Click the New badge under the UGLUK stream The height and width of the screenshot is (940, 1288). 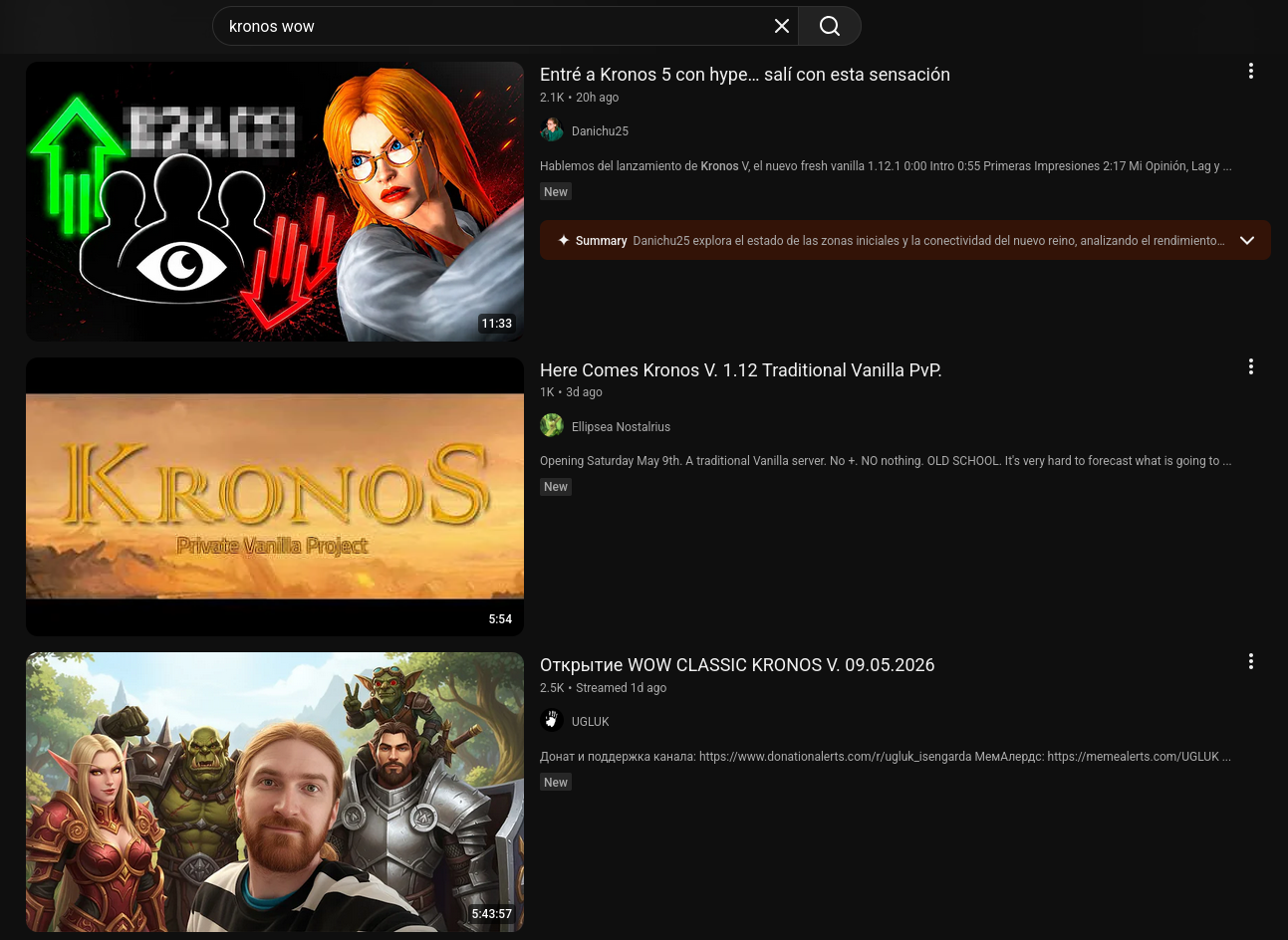click(556, 782)
